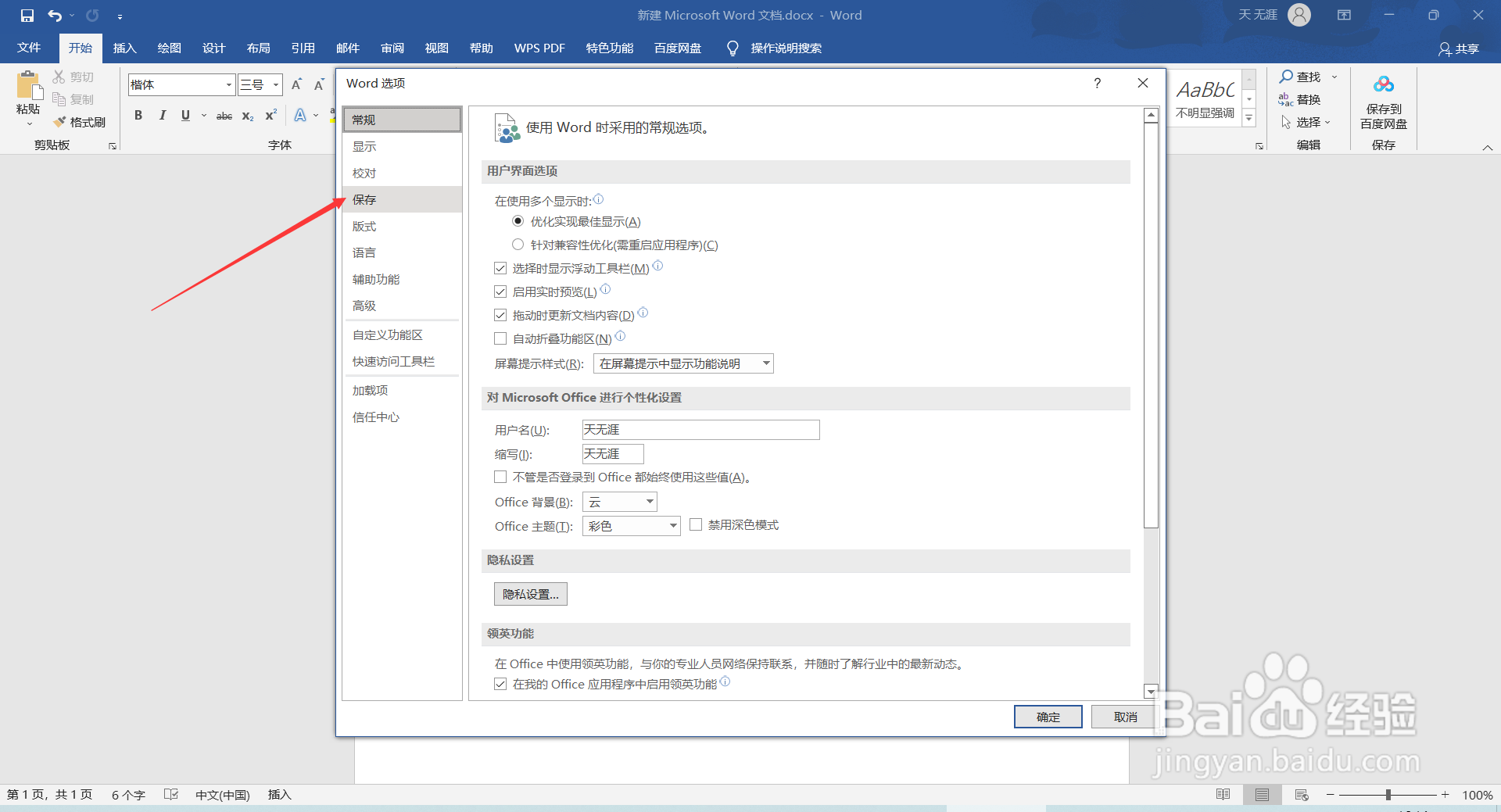Screen dimensions: 1501x812
Task: Click the proofing check icon in status bar
Action: point(171,795)
